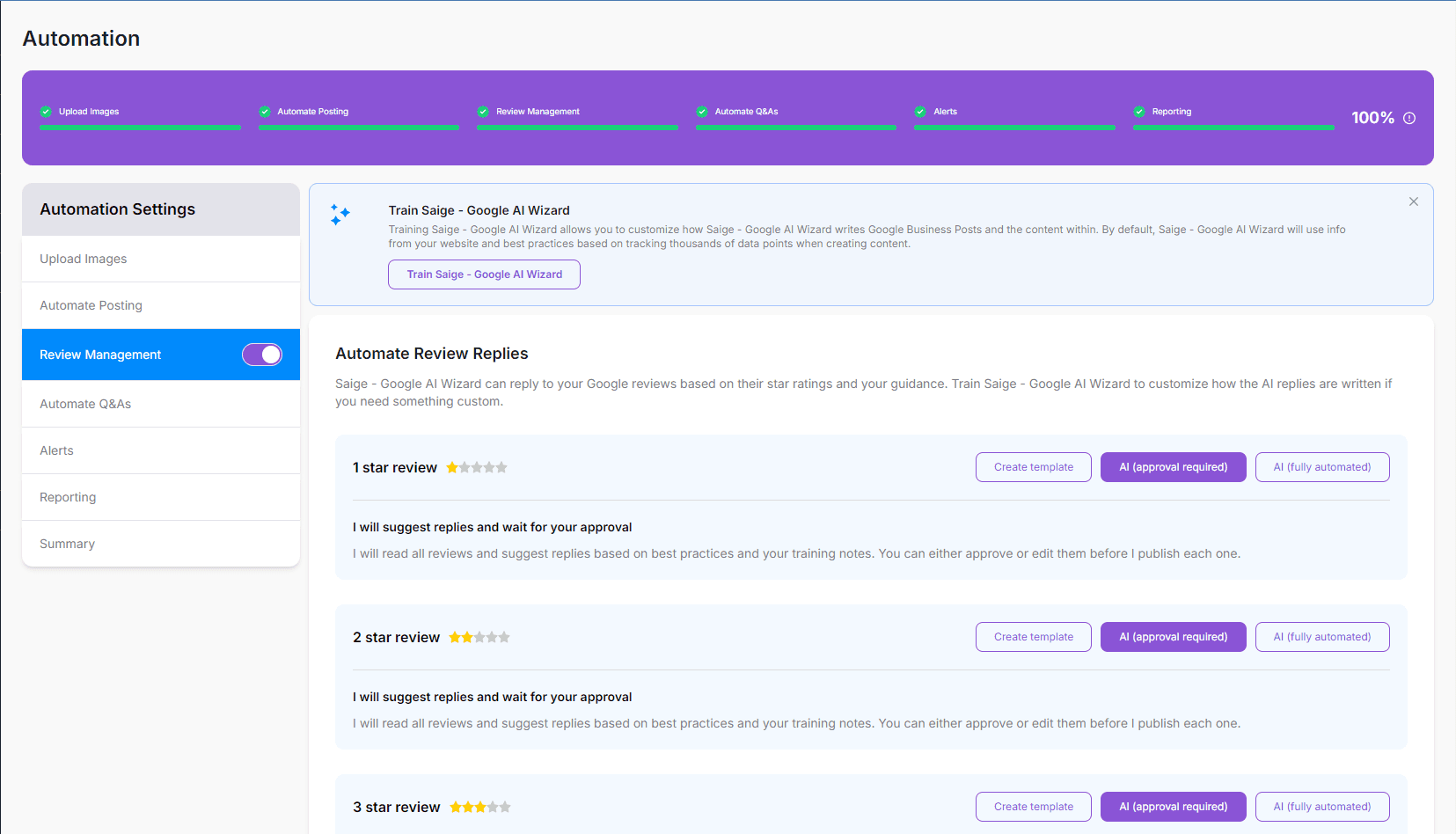The height and width of the screenshot is (834, 1456).
Task: Open Automate Posting settings
Action: 161,305
